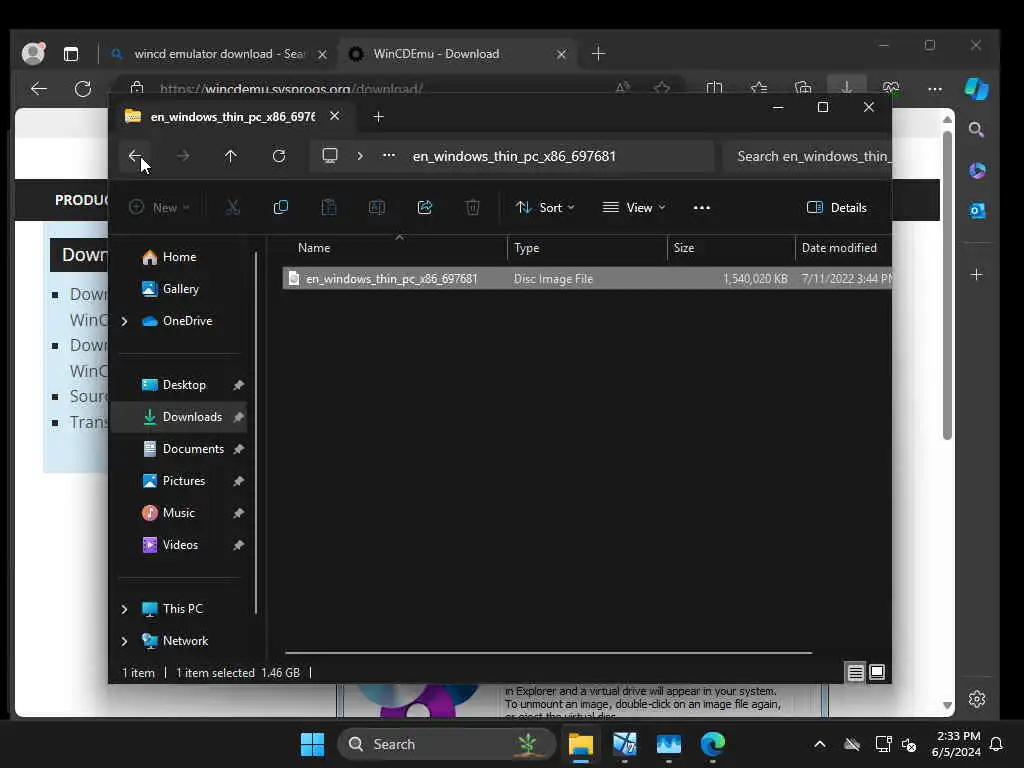Open the Music quick access folder
The image size is (1024, 768).
pos(178,513)
